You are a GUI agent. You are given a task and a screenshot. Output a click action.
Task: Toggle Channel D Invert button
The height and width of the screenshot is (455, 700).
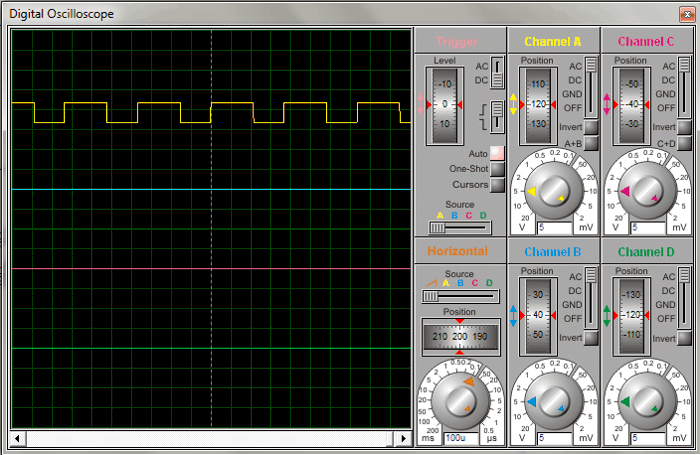click(684, 338)
